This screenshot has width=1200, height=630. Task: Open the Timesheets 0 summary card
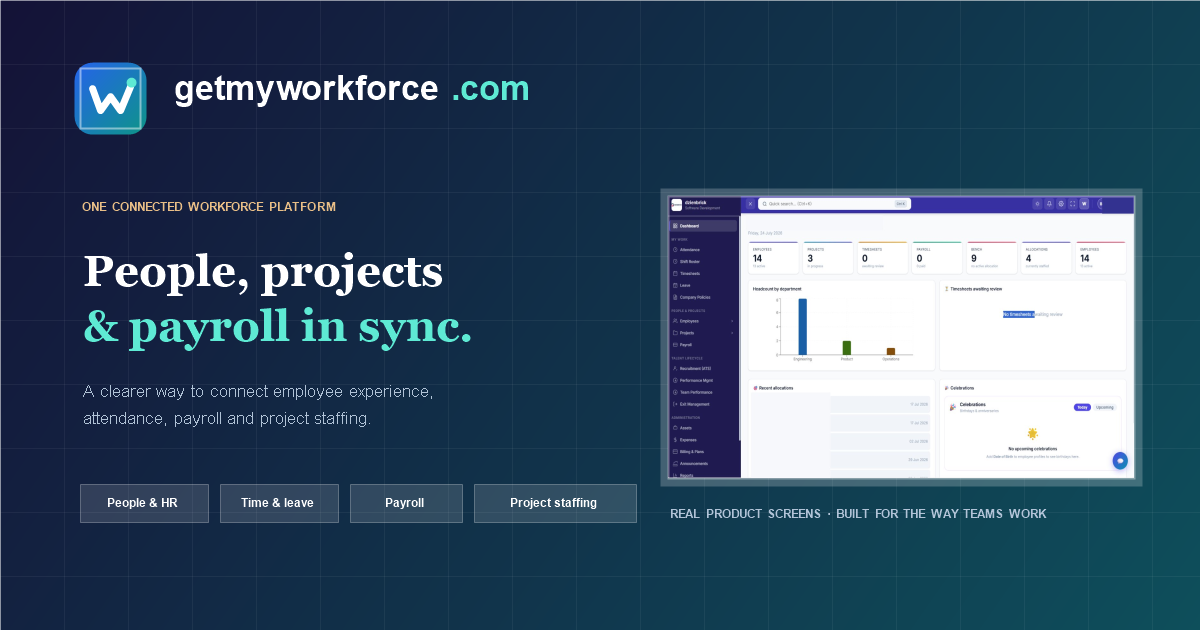(x=882, y=258)
